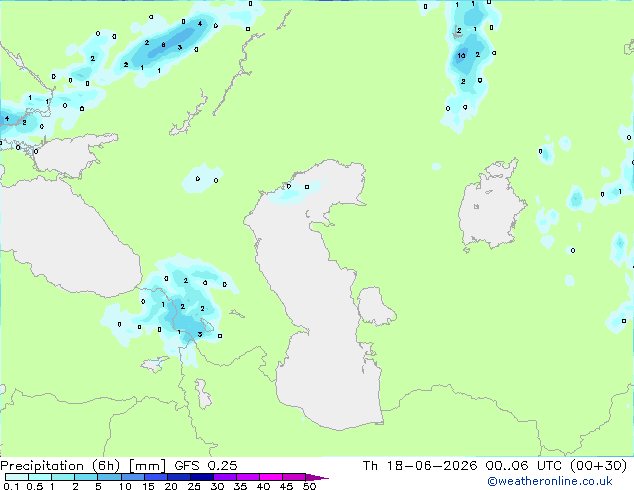The image size is (634, 490).
Task: Select the 30–35 mm purple legend box
Action: (x=224, y=477)
